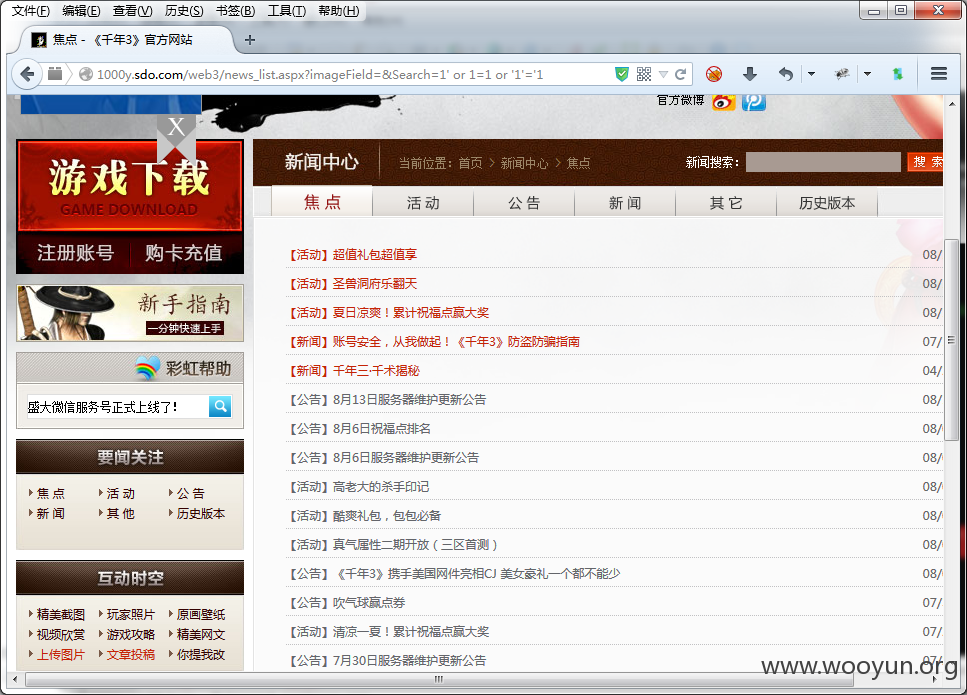Switch to the 活动 news tab

click(423, 203)
